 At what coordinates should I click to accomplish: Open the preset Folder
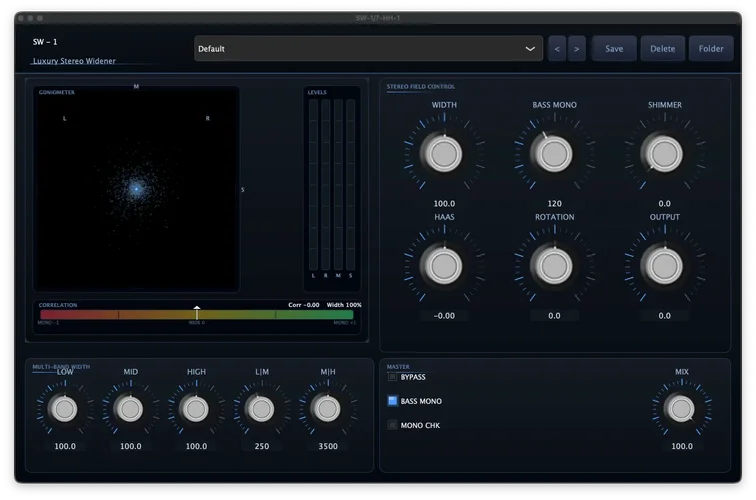click(711, 49)
